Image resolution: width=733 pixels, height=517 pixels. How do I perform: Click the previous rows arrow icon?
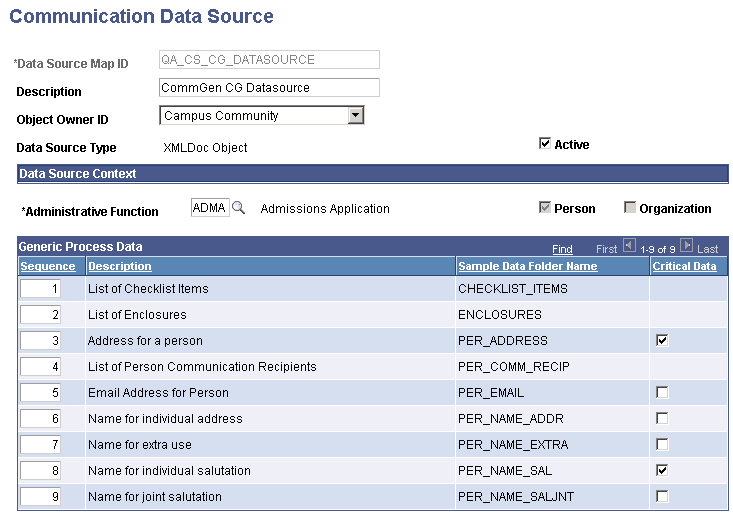point(629,246)
